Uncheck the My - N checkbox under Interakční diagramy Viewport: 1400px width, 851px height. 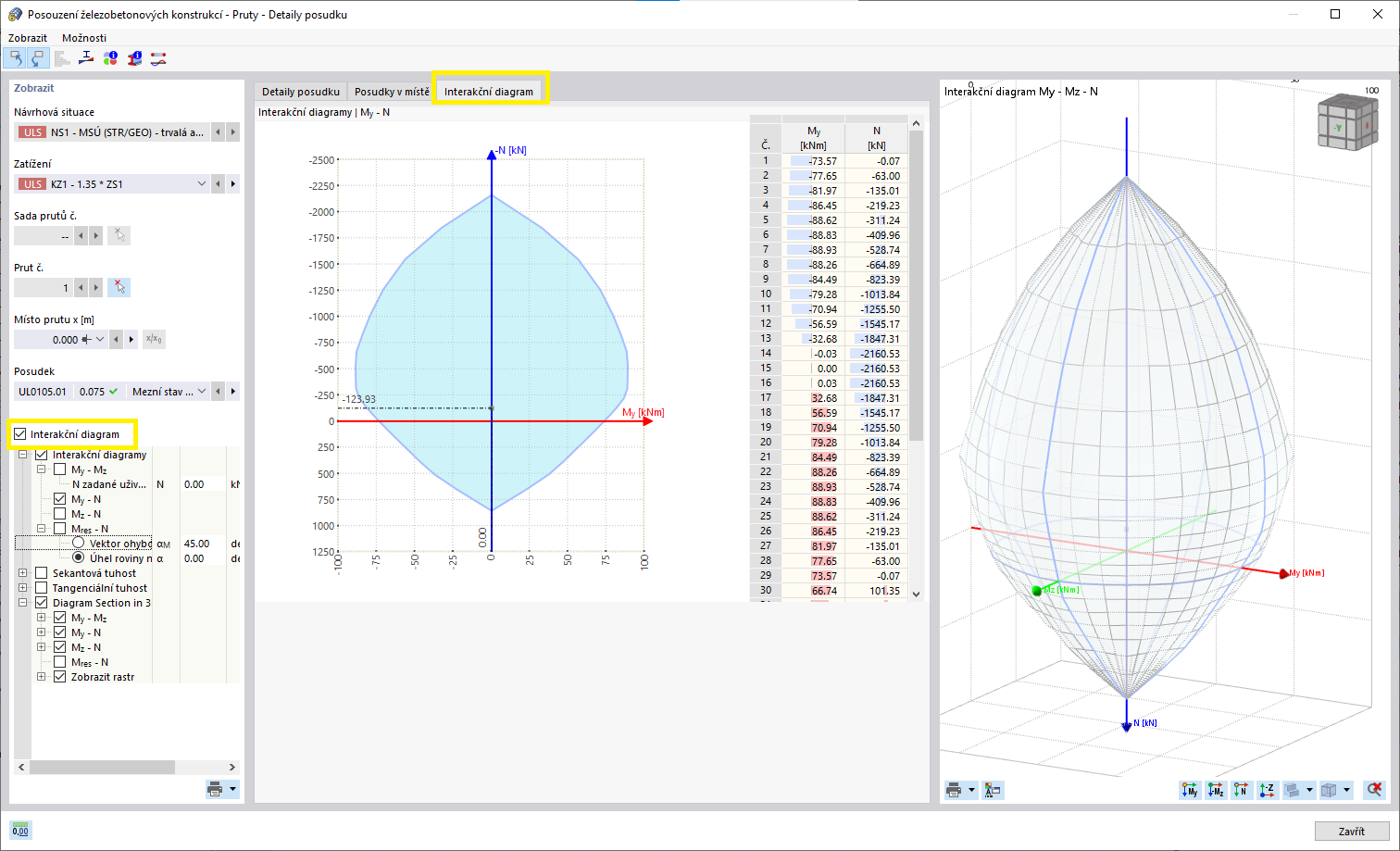60,499
